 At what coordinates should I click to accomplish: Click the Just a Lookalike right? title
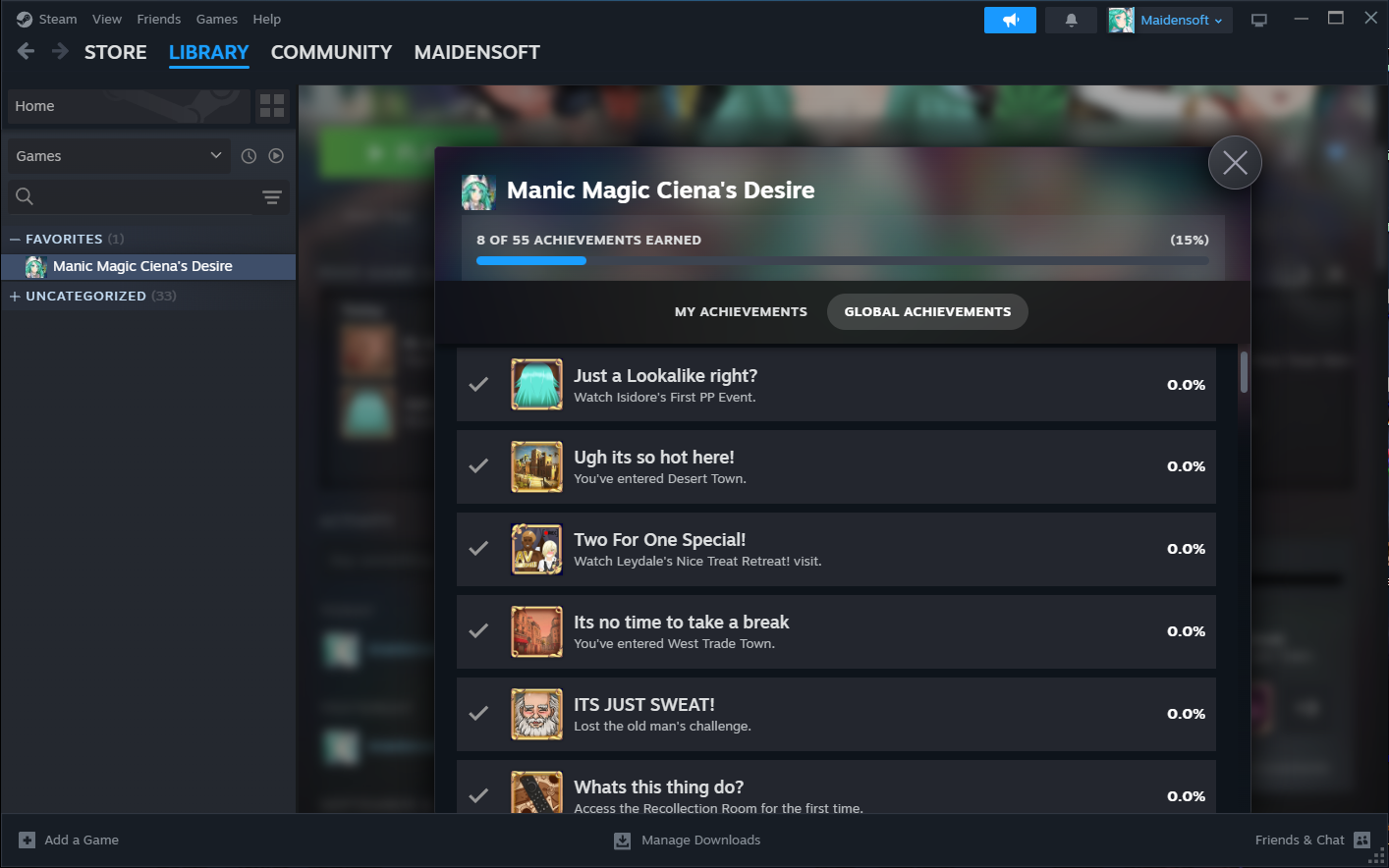[666, 376]
